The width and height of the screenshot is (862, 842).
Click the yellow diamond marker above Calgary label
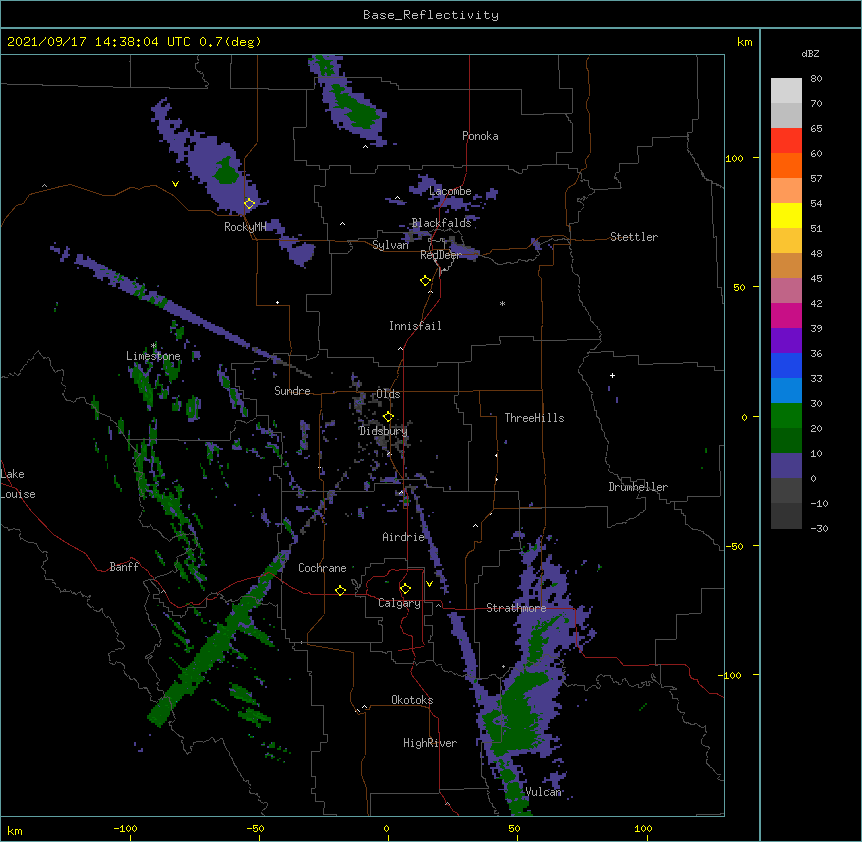click(405, 589)
